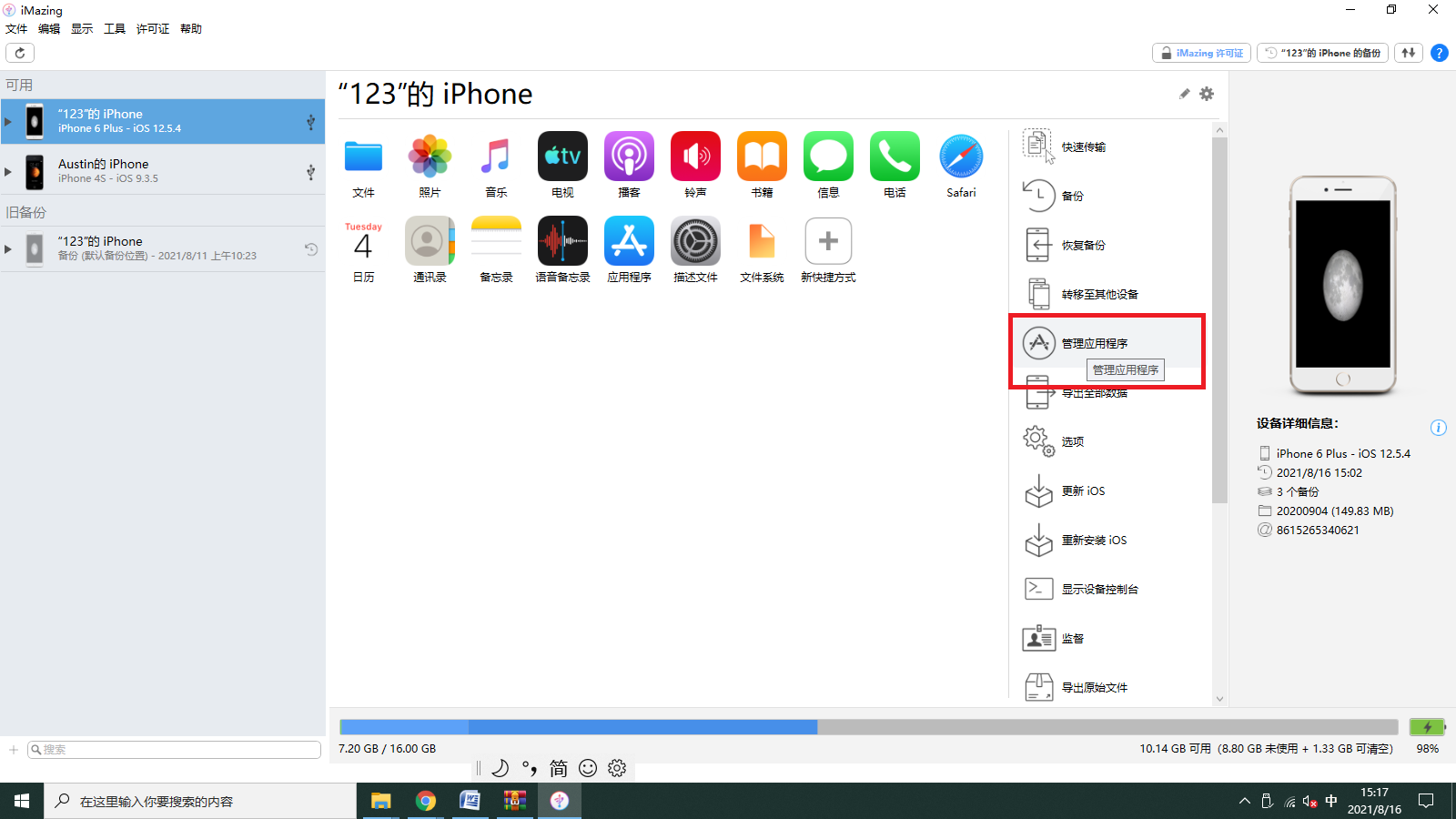This screenshot has height=819, width=1456.
Task: Open 显示设备控制台 (Show Device Console)
Action: [x=1109, y=589]
